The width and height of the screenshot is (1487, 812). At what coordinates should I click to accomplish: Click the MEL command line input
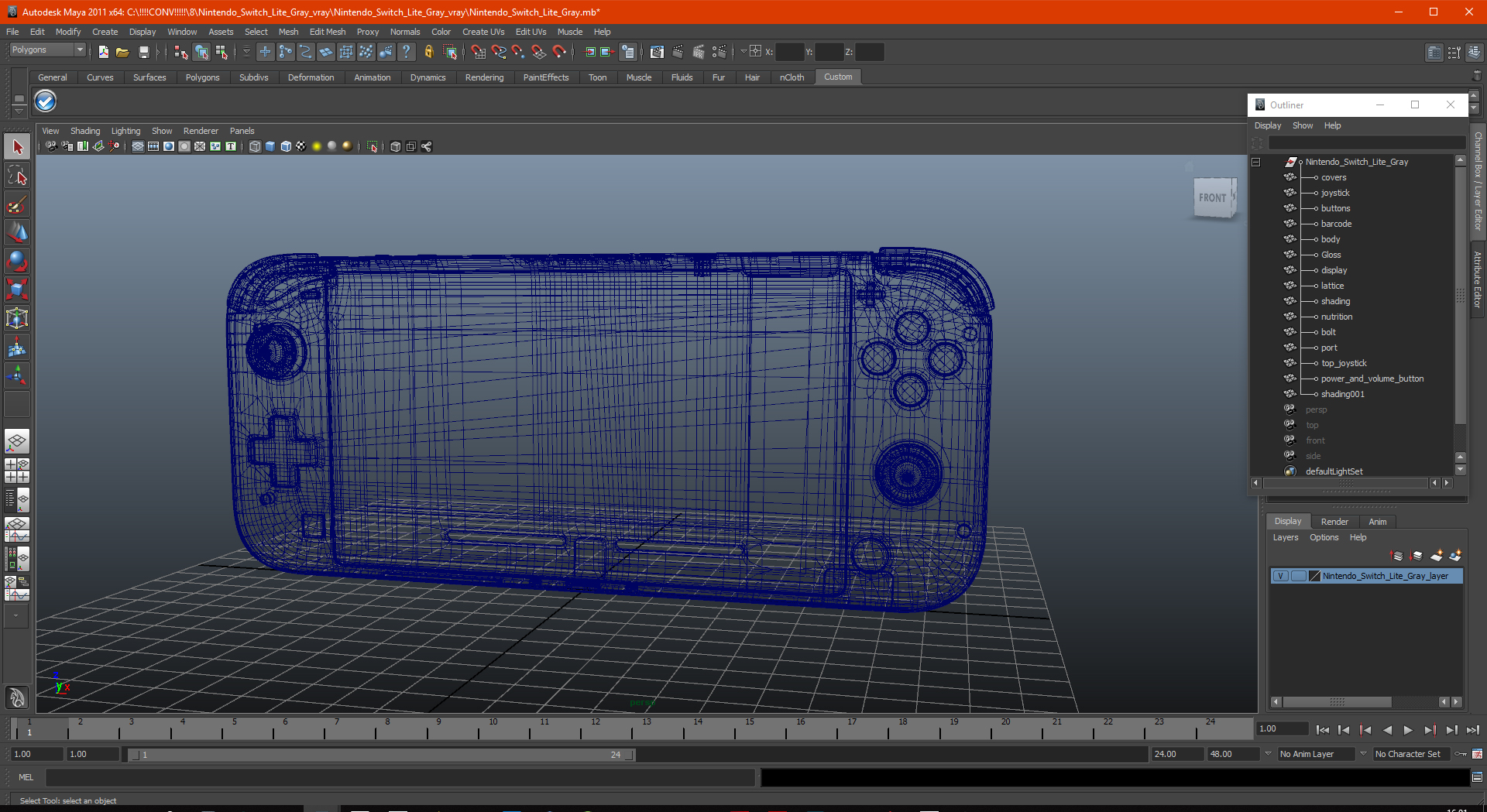tap(400, 777)
